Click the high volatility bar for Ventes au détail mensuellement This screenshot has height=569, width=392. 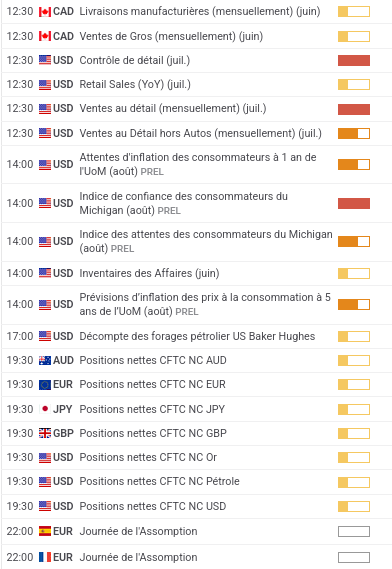pos(354,109)
